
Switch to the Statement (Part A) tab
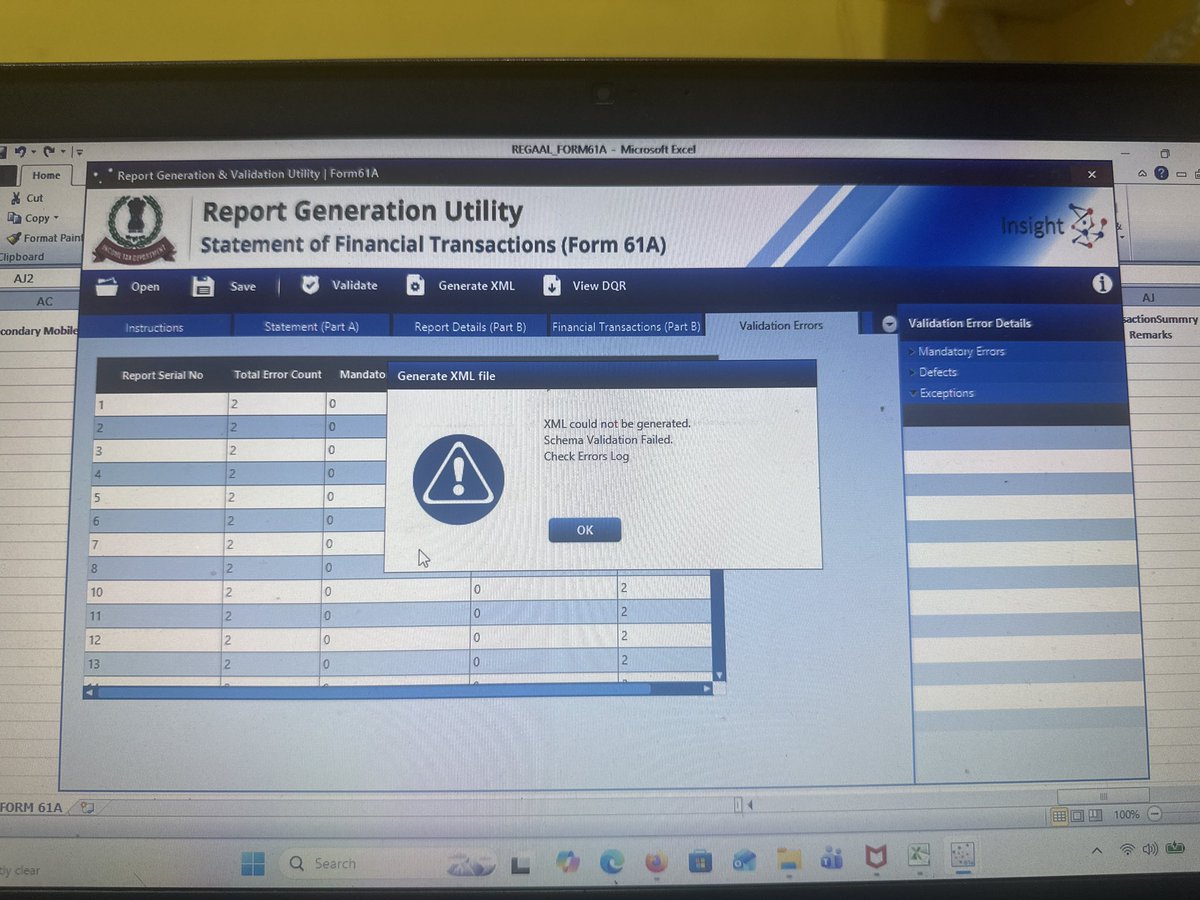point(311,327)
